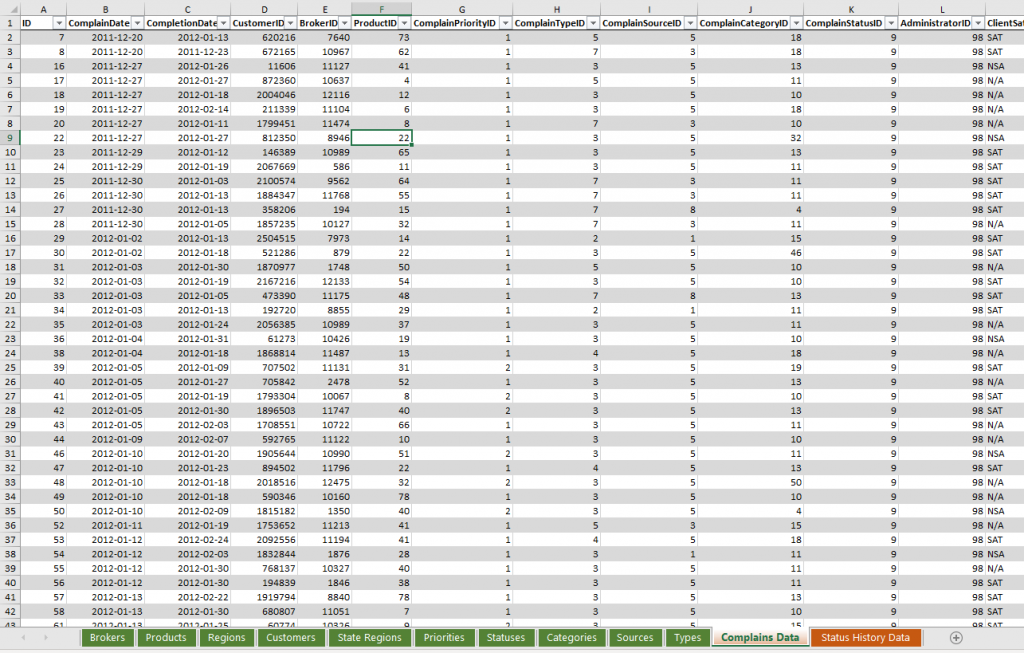
Task: Select the ProductID cell containing 22
Action: click(x=381, y=138)
